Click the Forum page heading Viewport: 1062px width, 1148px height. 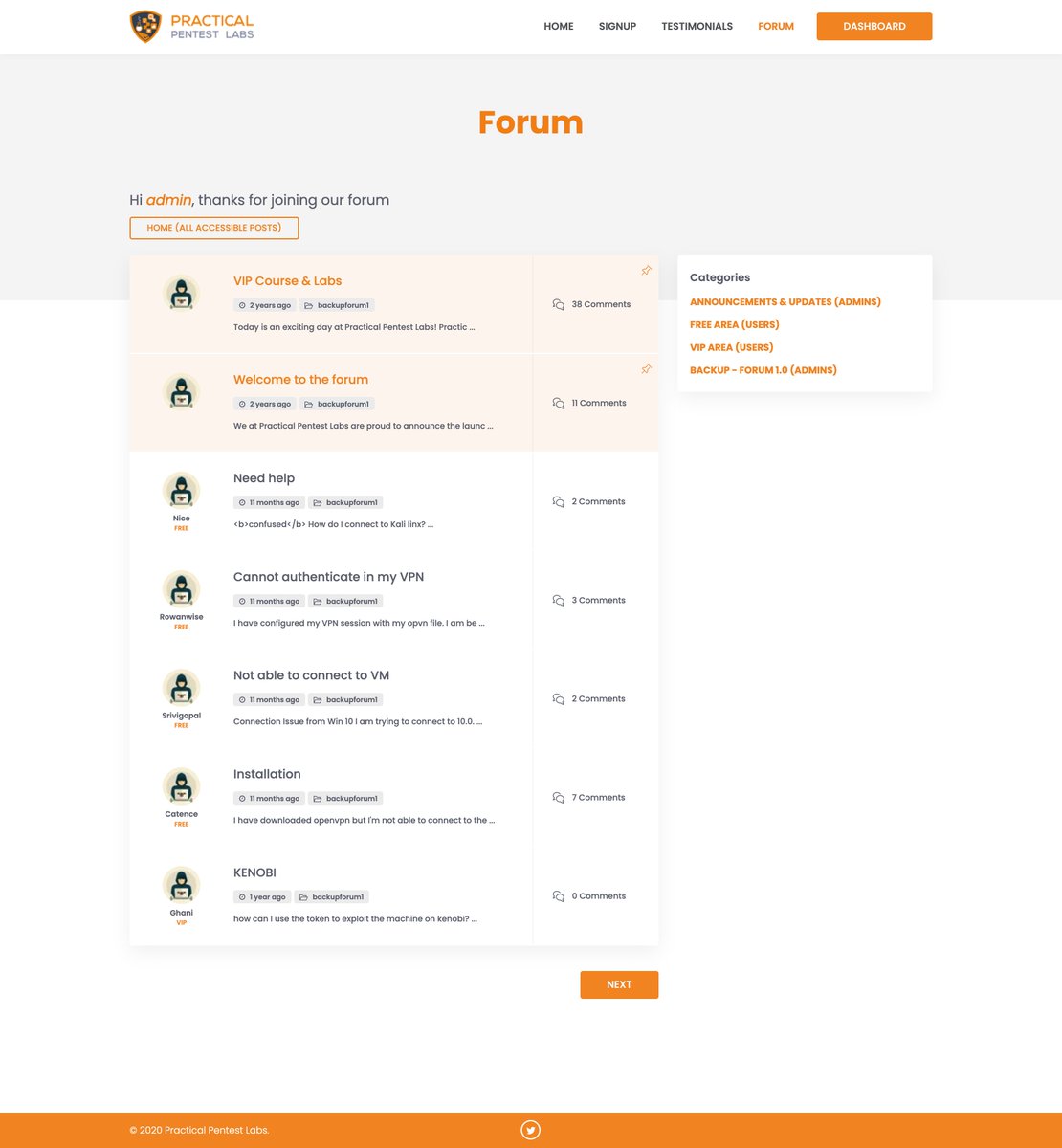coord(531,122)
